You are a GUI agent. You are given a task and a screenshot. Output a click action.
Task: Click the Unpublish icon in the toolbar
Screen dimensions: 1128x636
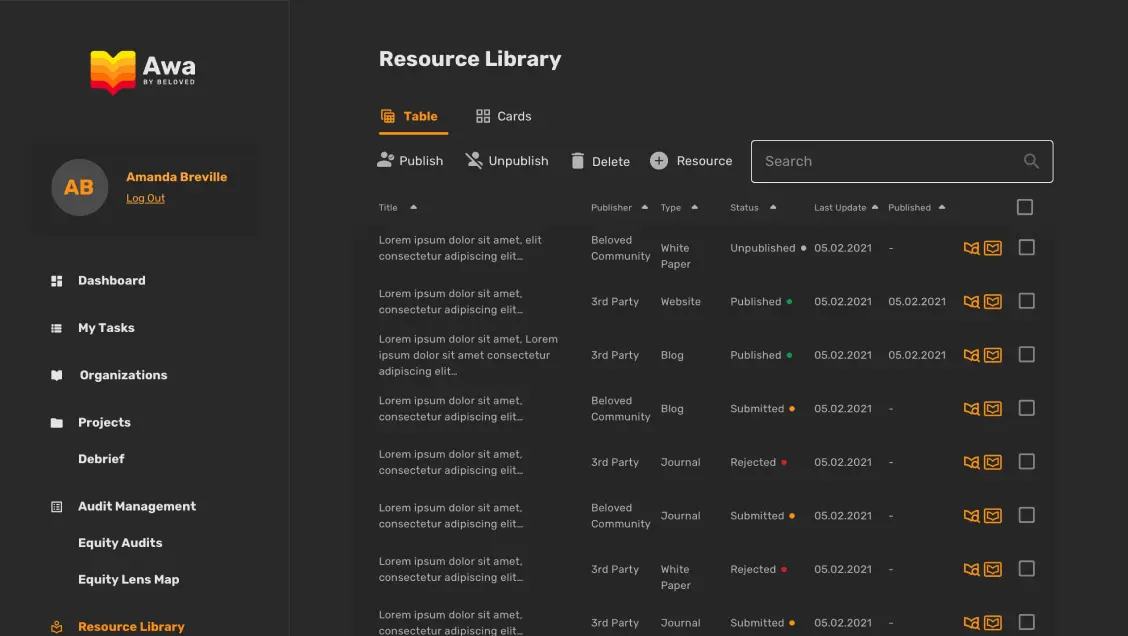point(471,160)
